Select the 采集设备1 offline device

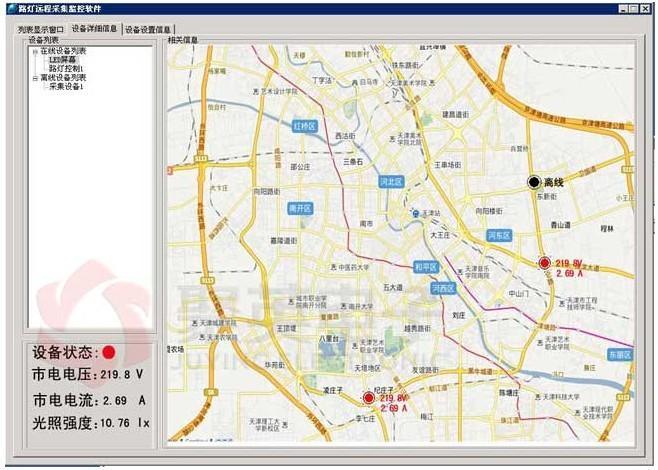pyautogui.click(x=66, y=86)
